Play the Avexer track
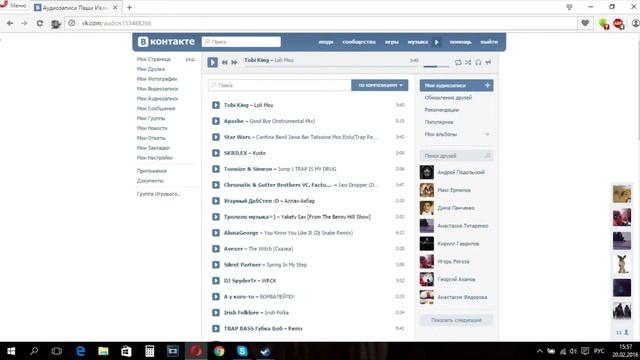640x360 pixels. coord(216,249)
